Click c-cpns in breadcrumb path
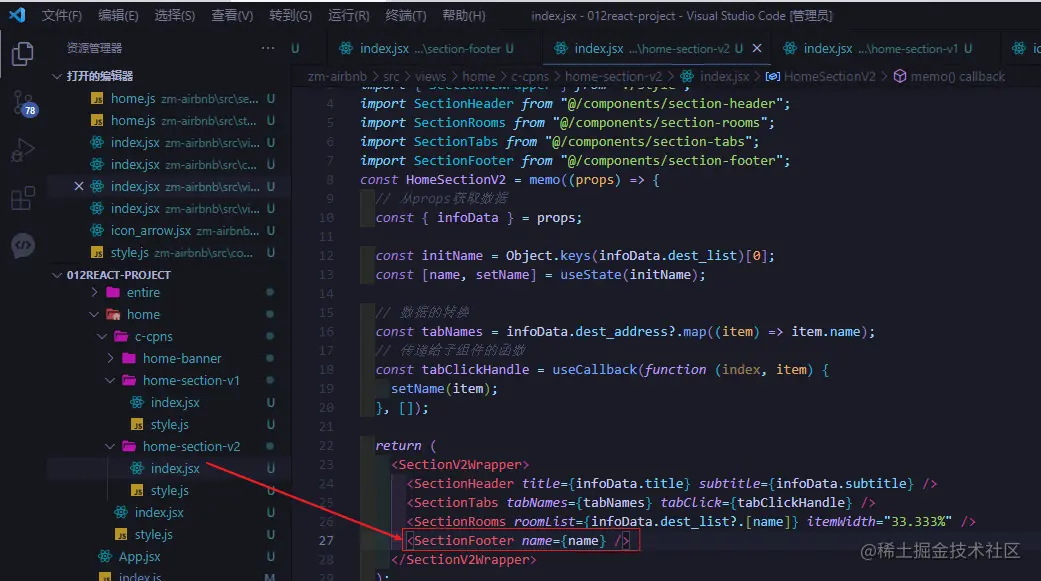 click(x=530, y=77)
